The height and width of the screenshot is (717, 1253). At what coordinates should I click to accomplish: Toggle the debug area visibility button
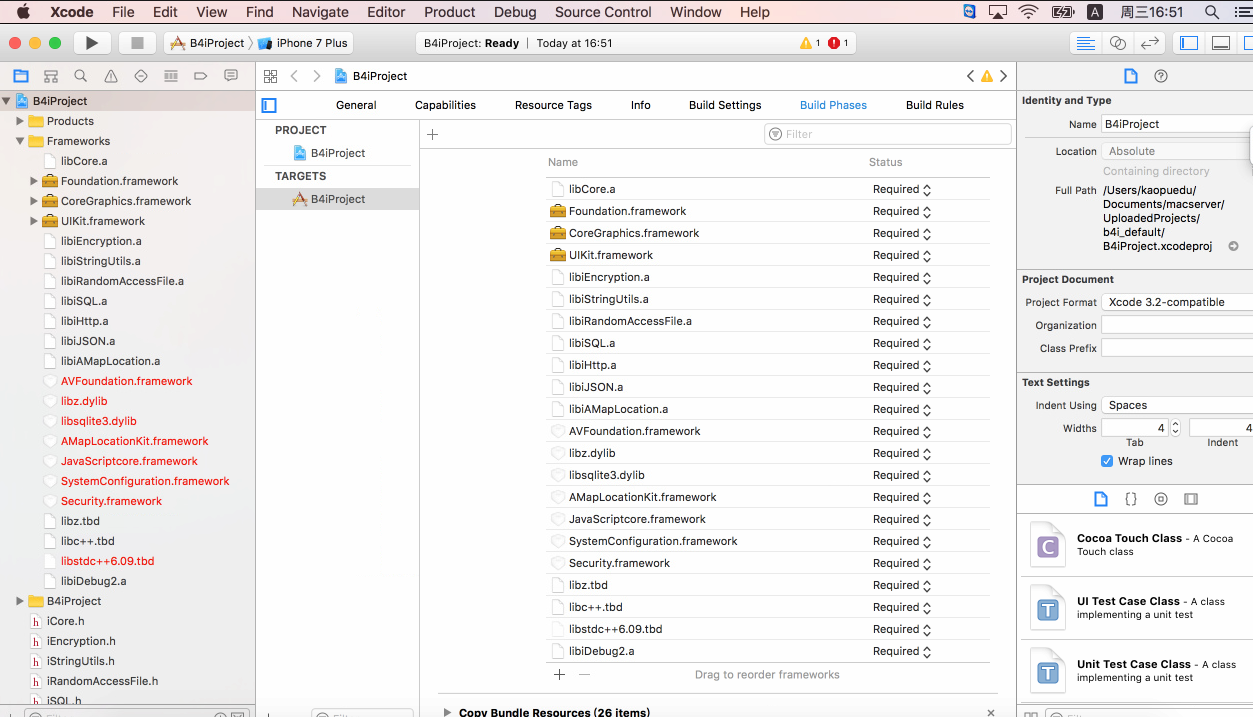point(1221,43)
